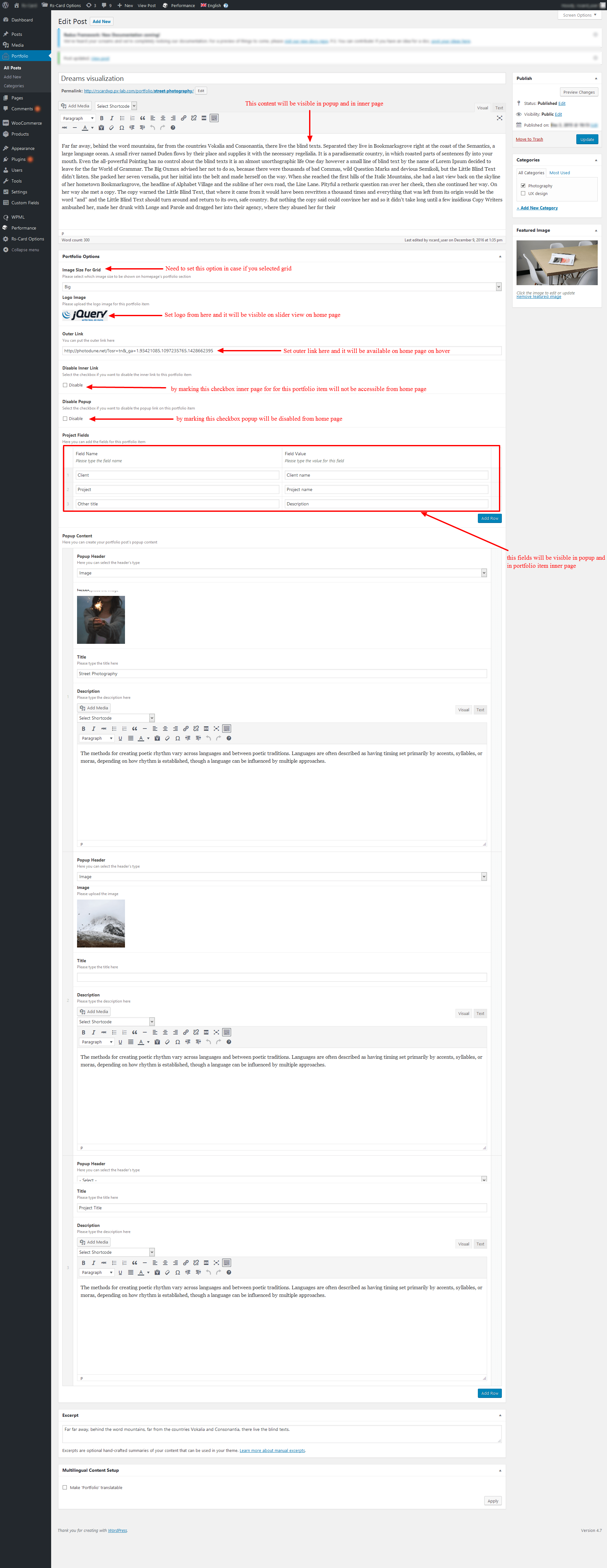Collapse the Excerpt panel

click(x=500, y=1416)
